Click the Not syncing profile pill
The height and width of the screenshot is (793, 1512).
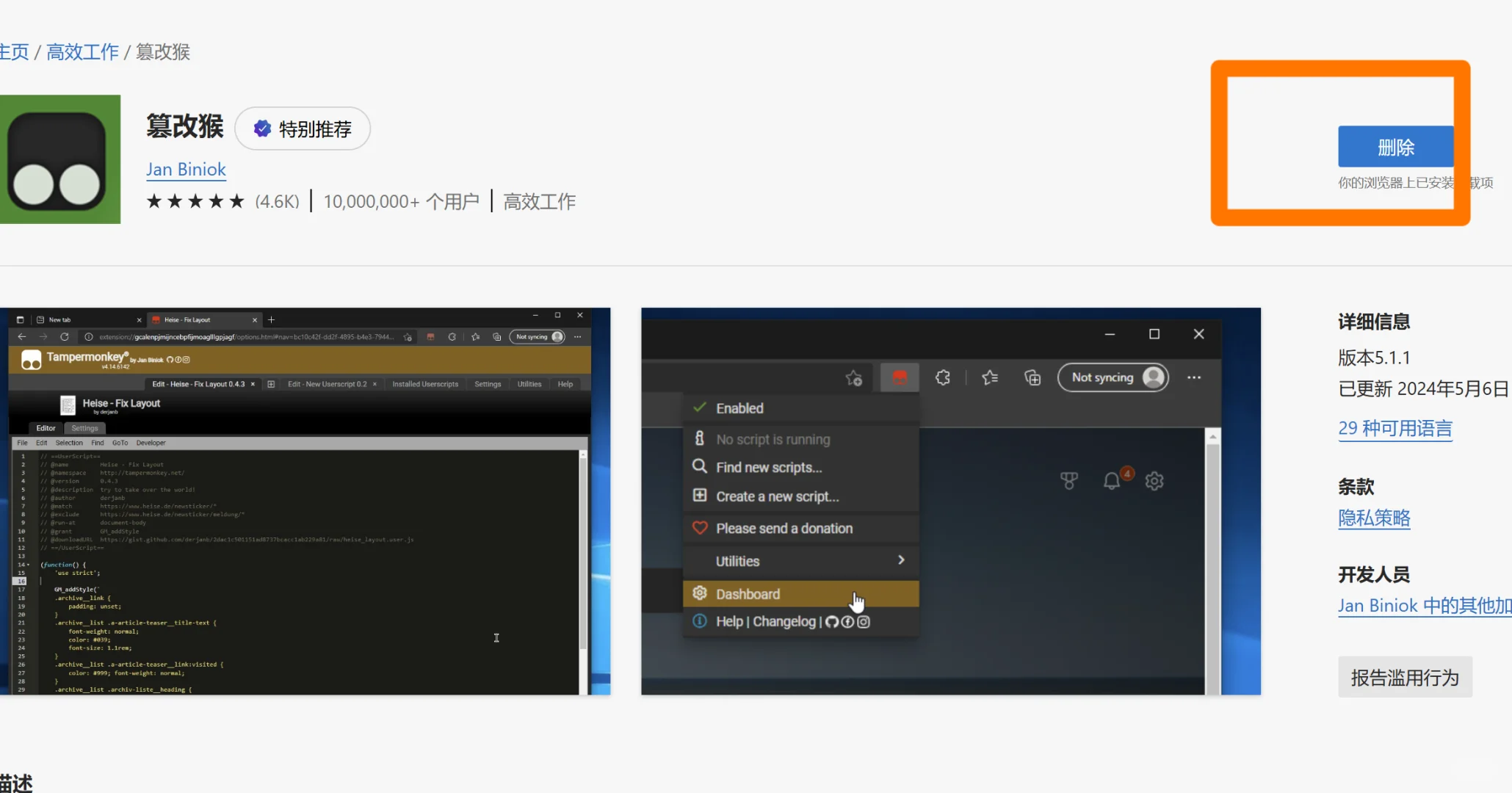pos(1113,377)
